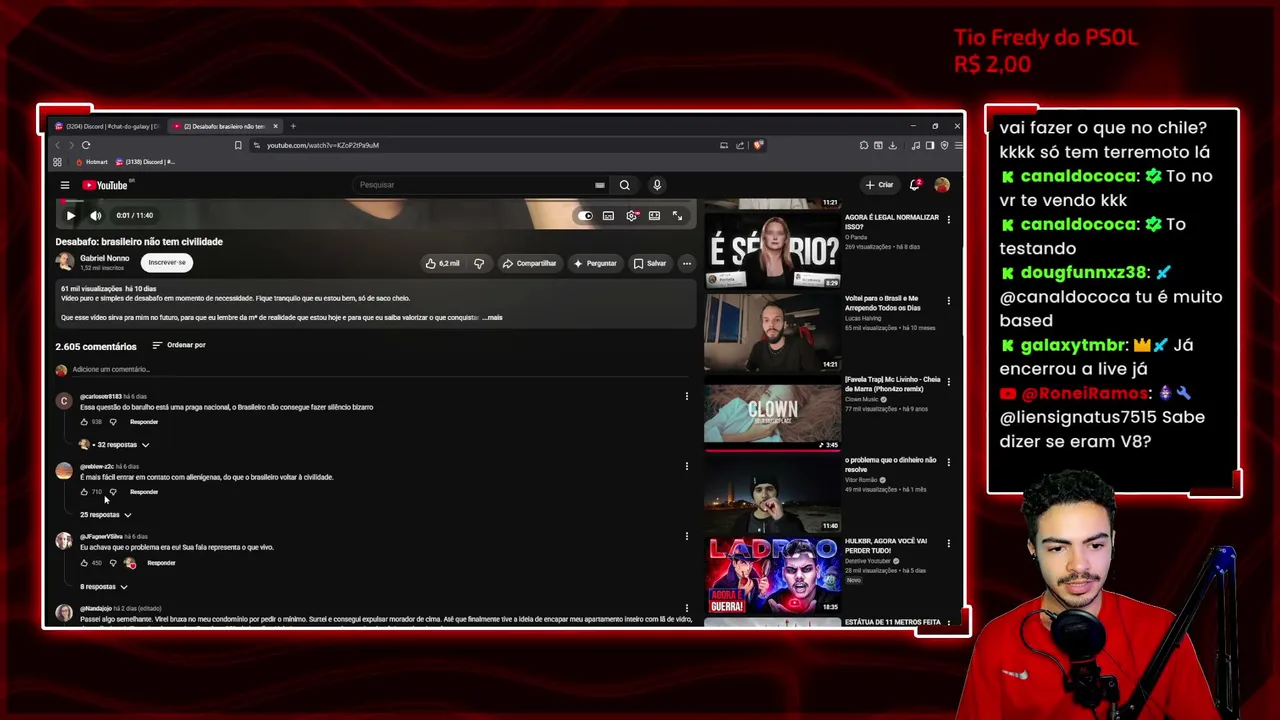This screenshot has height=720, width=1280.
Task: Subscribe using the Inscrever-se button
Action: click(166, 262)
